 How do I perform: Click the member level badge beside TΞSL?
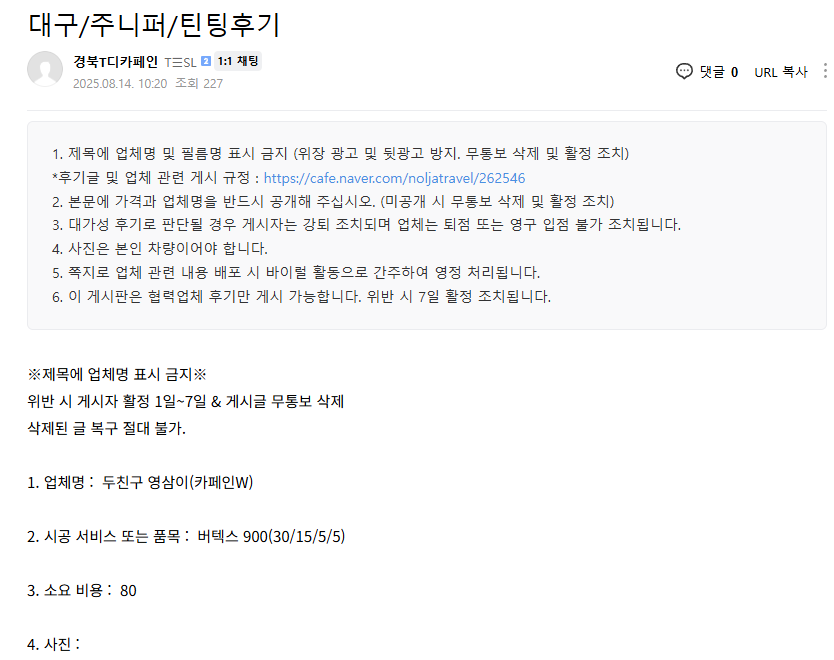(x=206, y=62)
